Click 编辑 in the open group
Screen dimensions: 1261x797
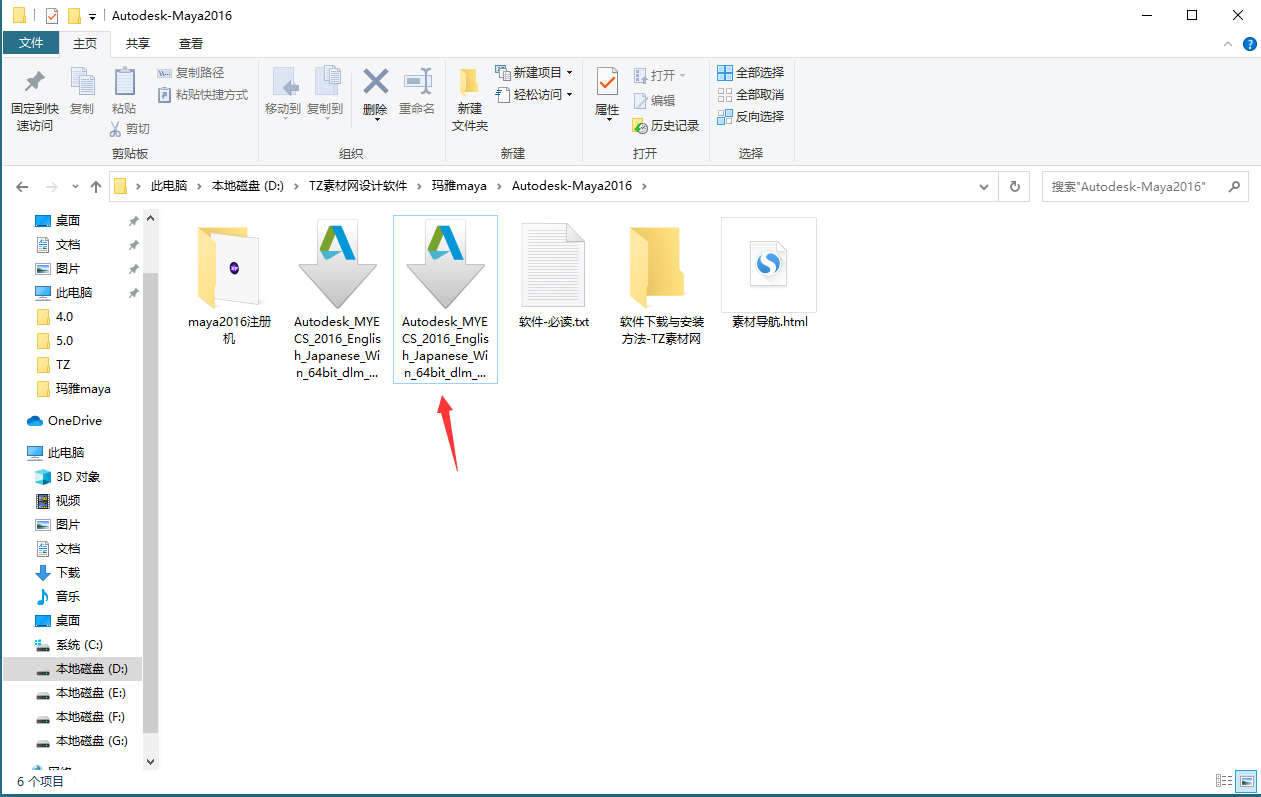coord(654,100)
